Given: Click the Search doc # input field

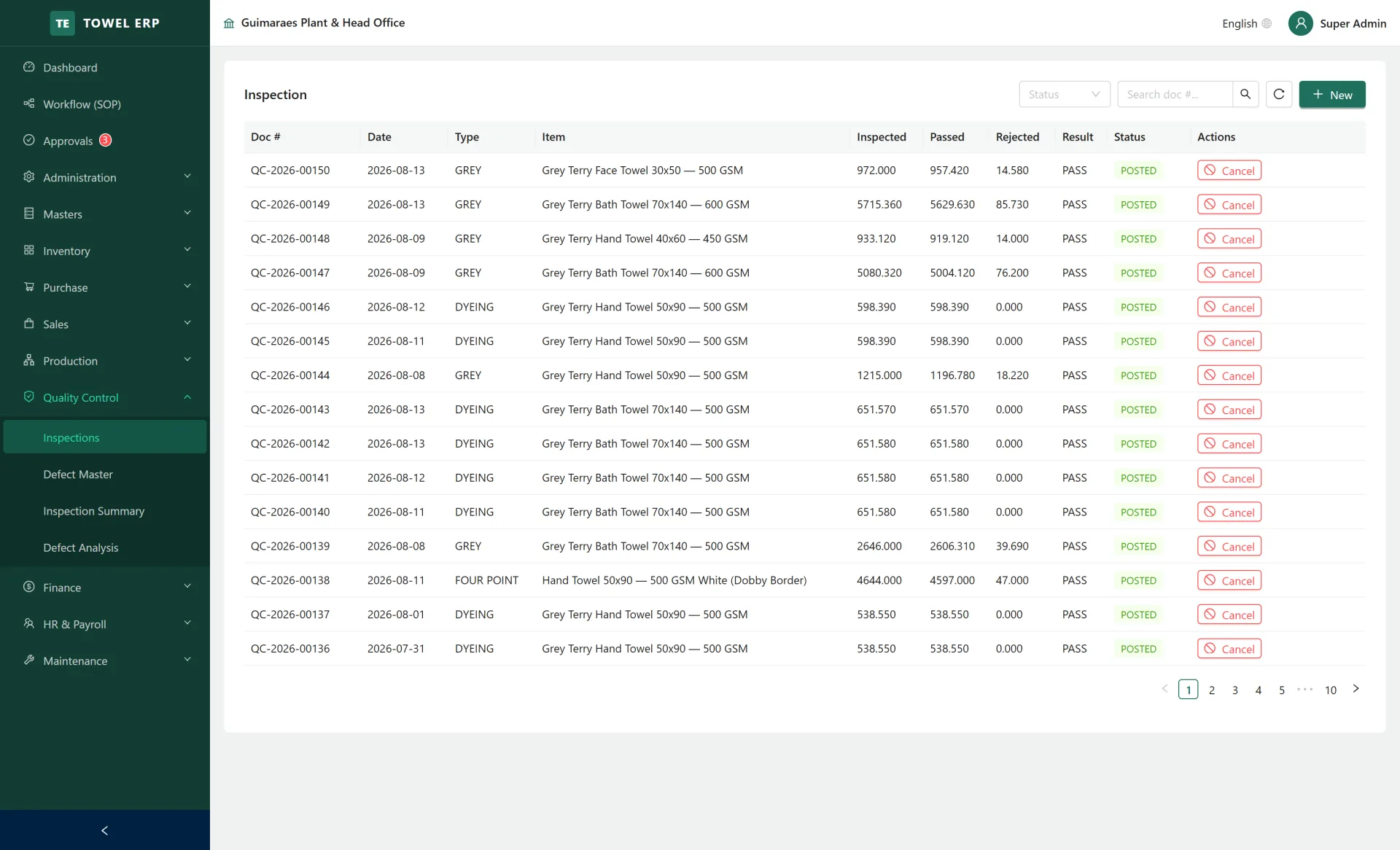Looking at the screenshot, I should click(1175, 94).
